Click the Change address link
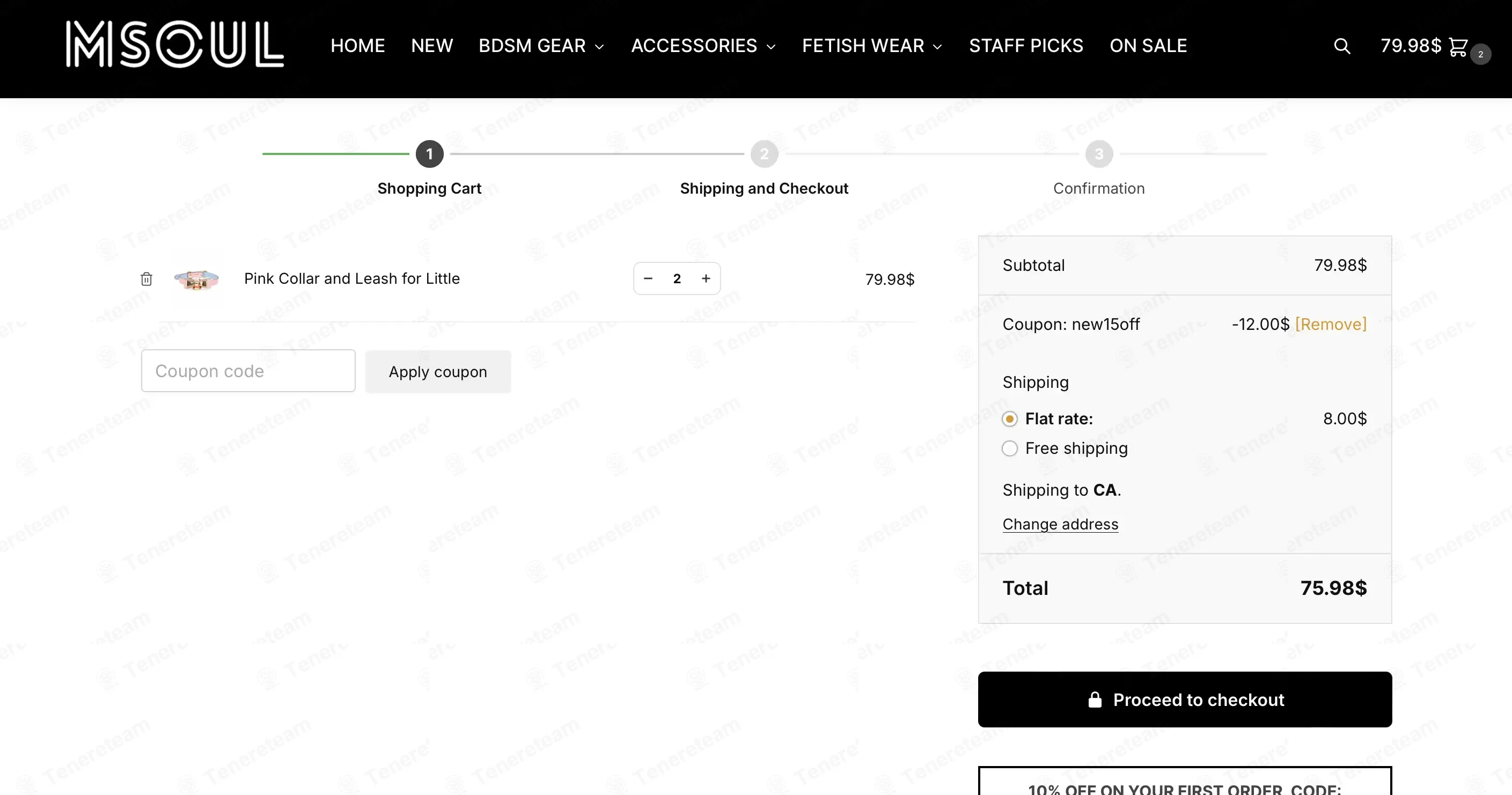1512x795 pixels. pyautogui.click(x=1060, y=524)
